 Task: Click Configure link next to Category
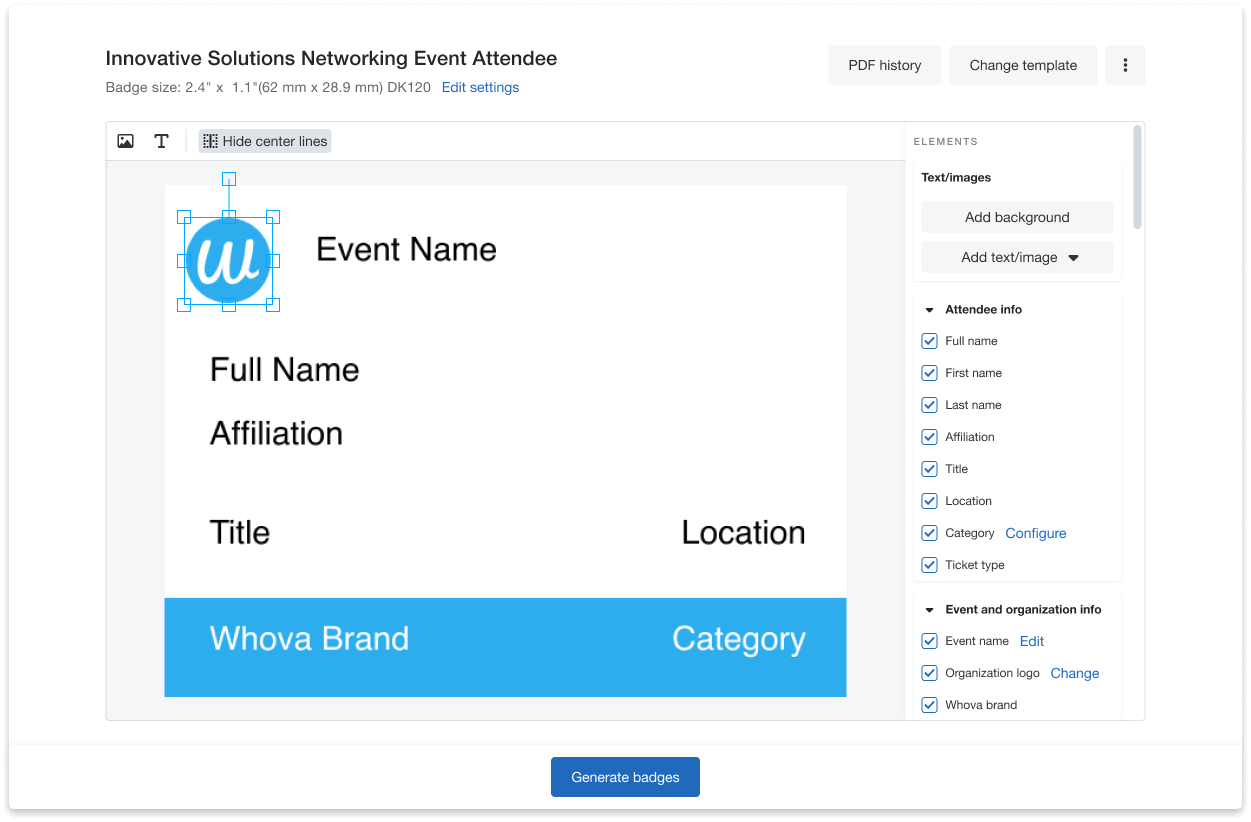click(x=1035, y=533)
